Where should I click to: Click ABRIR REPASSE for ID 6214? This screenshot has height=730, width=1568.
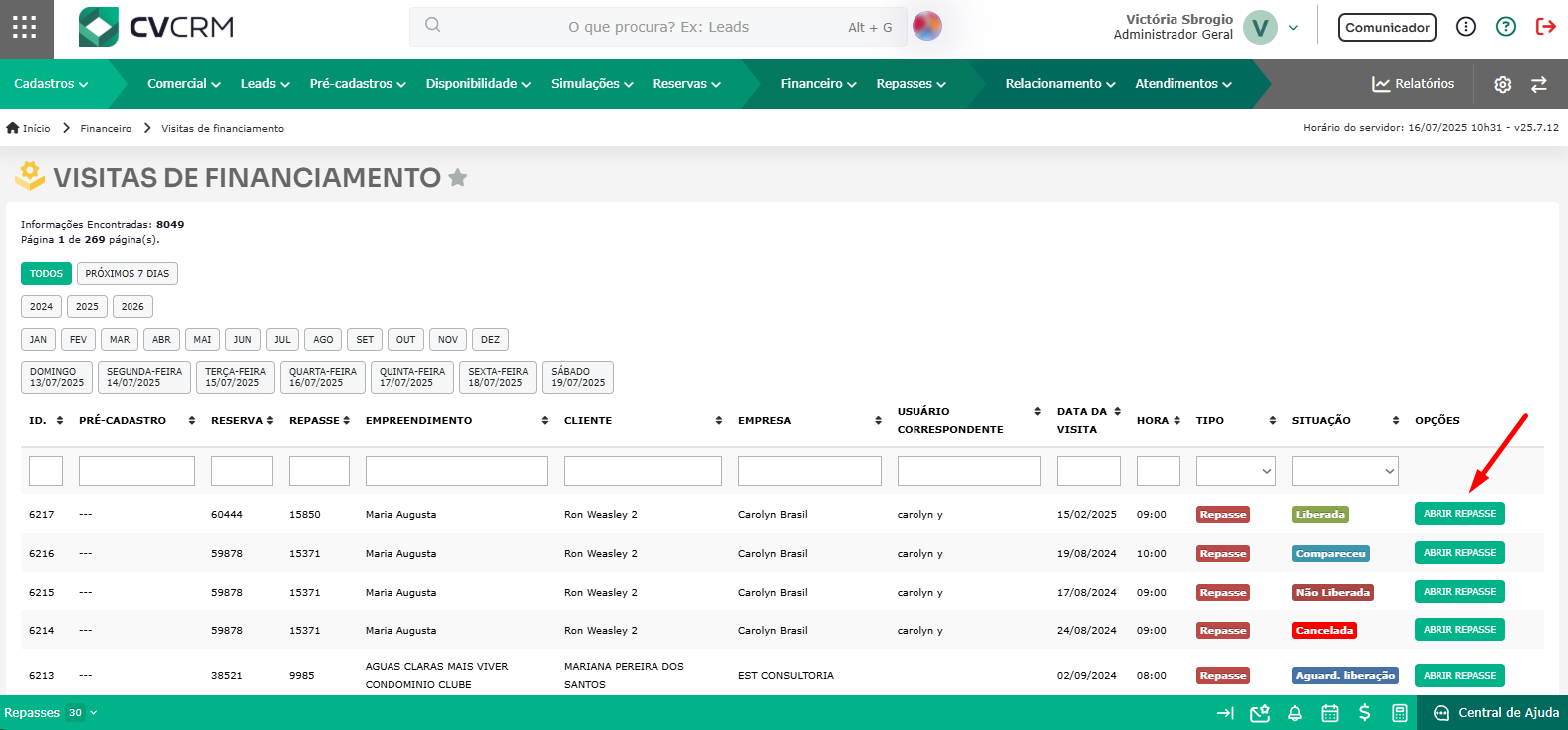click(x=1459, y=630)
